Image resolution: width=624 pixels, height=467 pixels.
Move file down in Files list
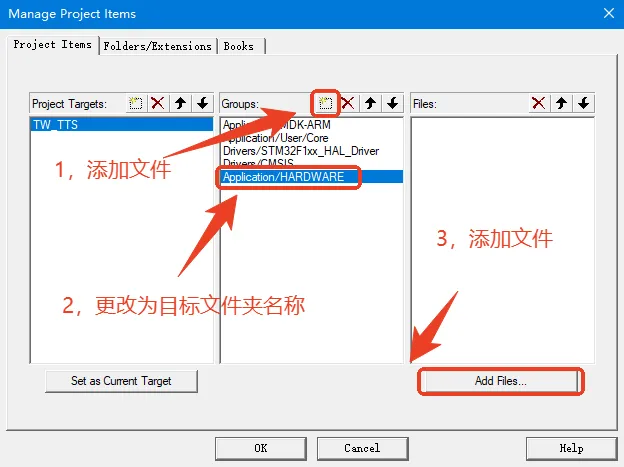click(584, 104)
